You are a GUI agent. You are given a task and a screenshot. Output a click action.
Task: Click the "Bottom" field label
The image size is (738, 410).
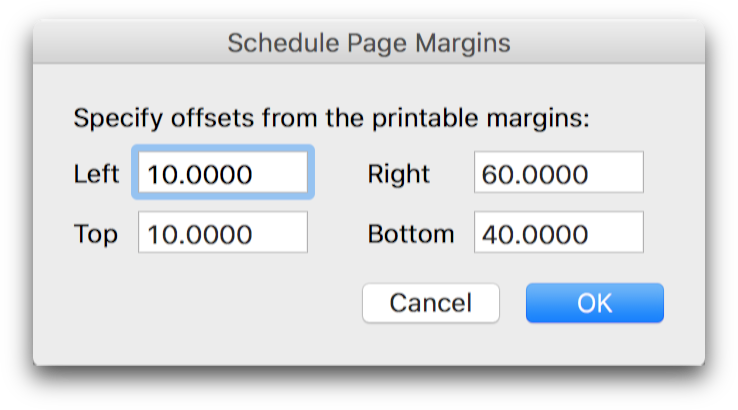pyautogui.click(x=411, y=234)
